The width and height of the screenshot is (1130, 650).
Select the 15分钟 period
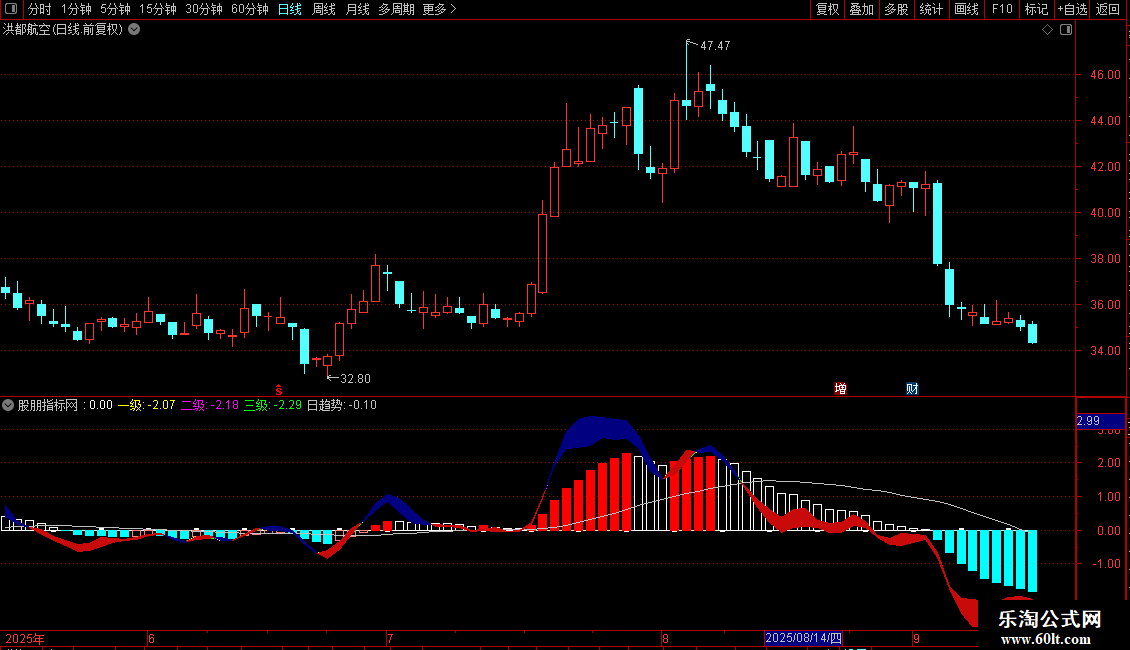point(158,9)
